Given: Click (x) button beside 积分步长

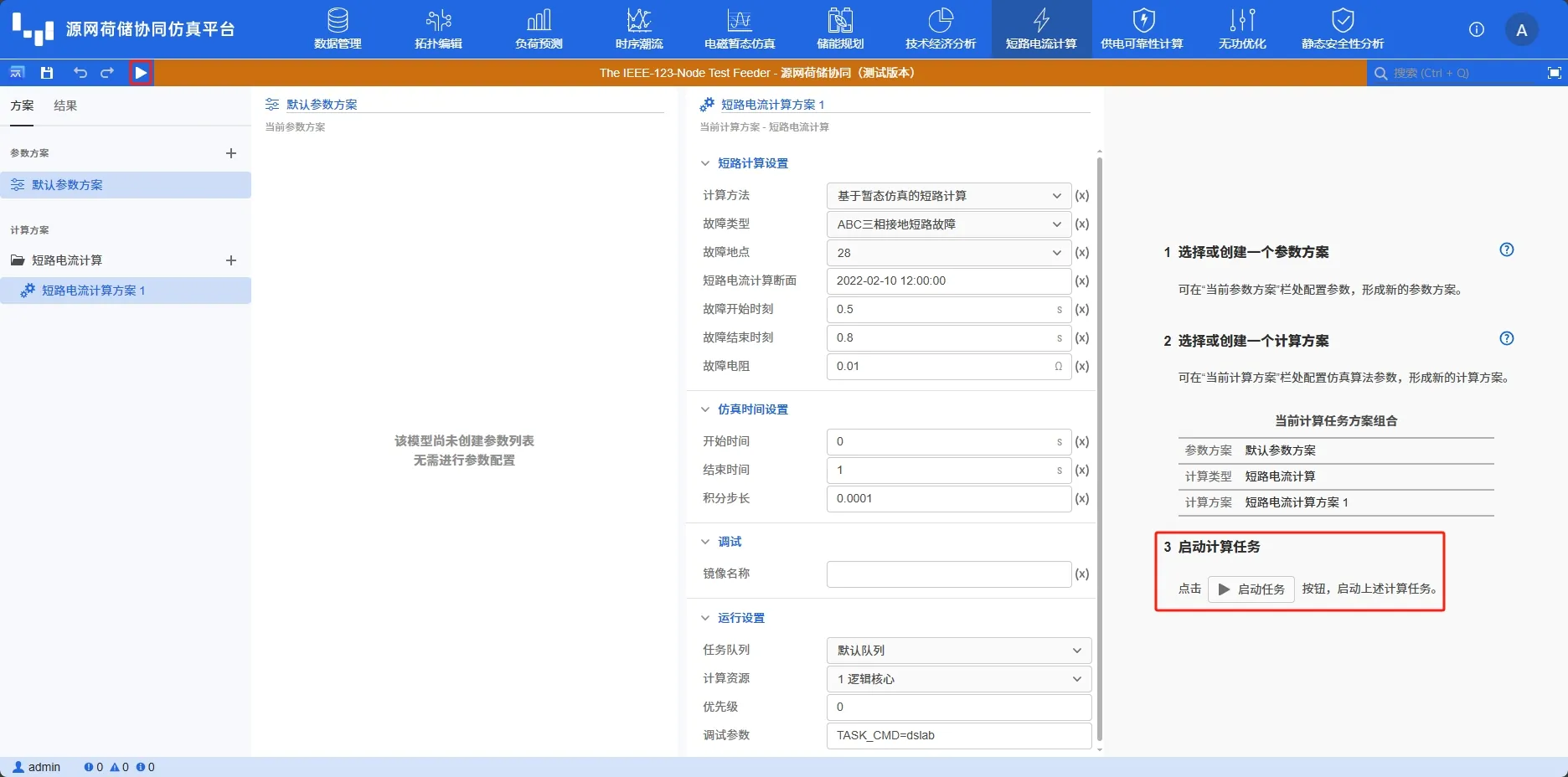Looking at the screenshot, I should pyautogui.click(x=1082, y=499).
